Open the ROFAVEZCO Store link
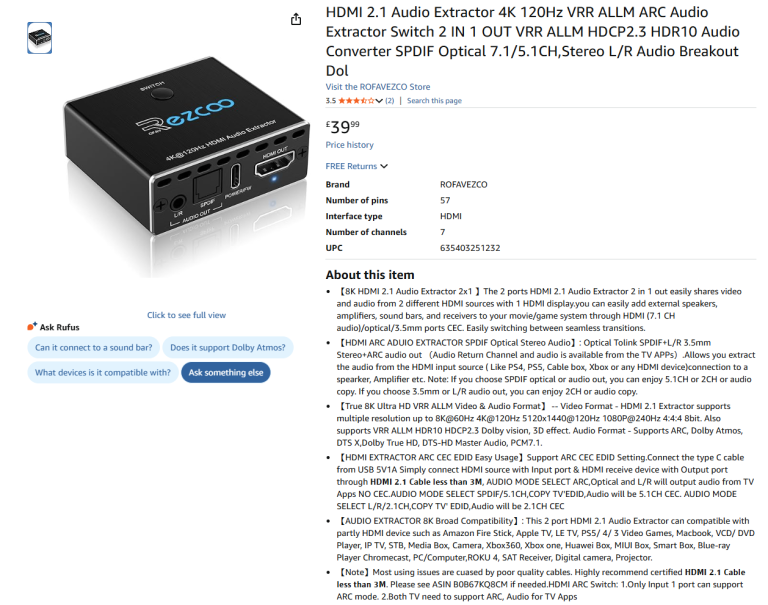The height and width of the screenshot is (605, 768). coord(378,87)
